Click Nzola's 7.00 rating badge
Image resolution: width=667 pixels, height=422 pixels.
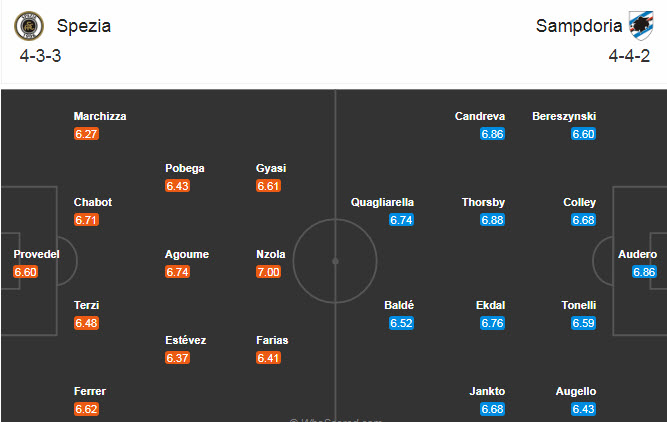269,272
